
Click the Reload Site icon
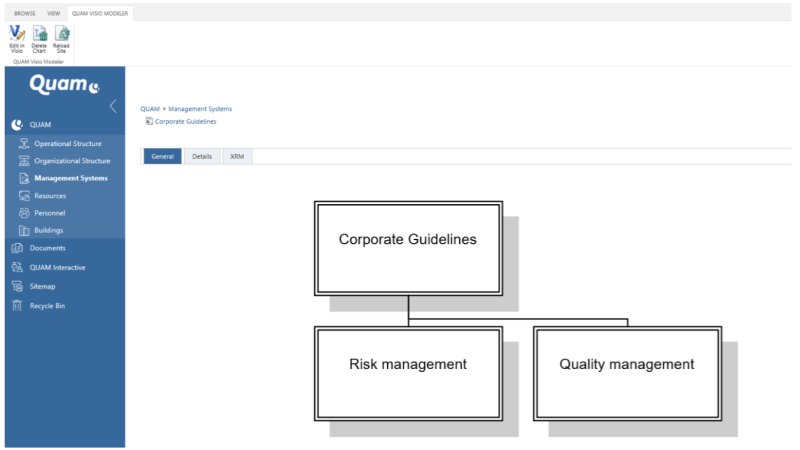point(62,34)
